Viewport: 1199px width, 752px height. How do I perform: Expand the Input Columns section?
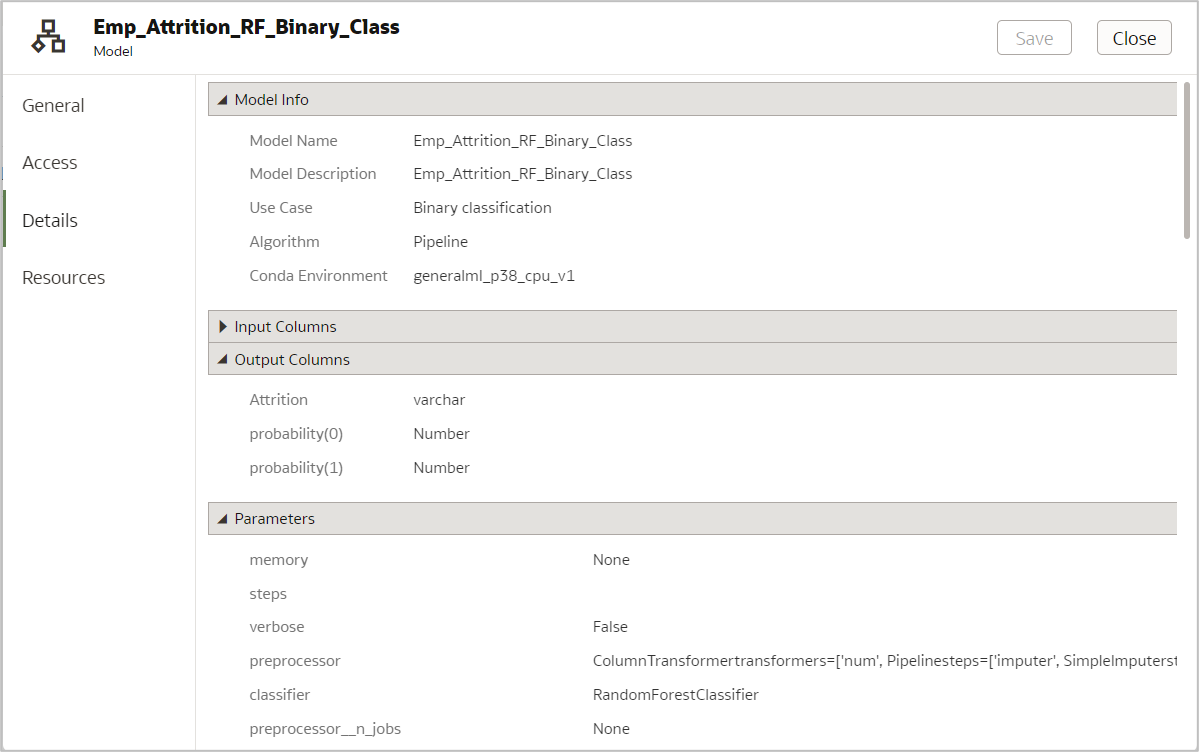tap(223, 327)
